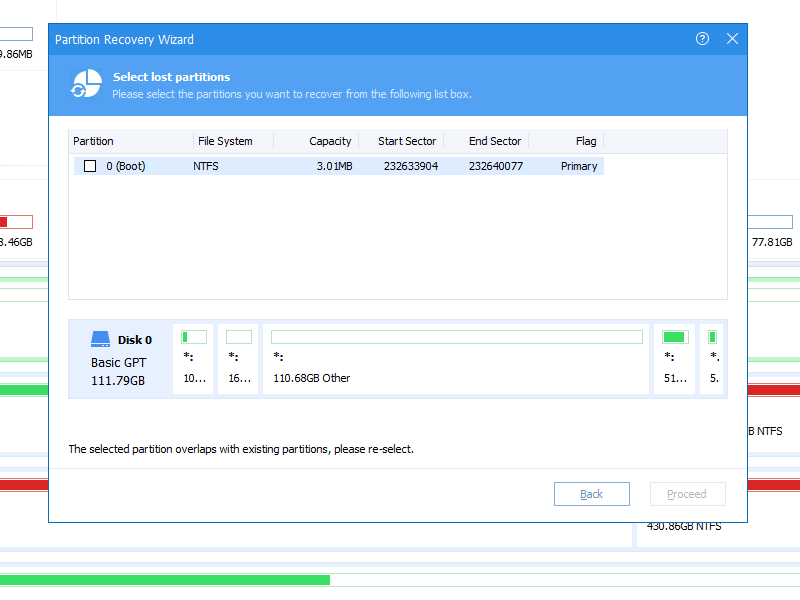
Task: Click the Disk 0 drive icon
Action: pos(101,340)
